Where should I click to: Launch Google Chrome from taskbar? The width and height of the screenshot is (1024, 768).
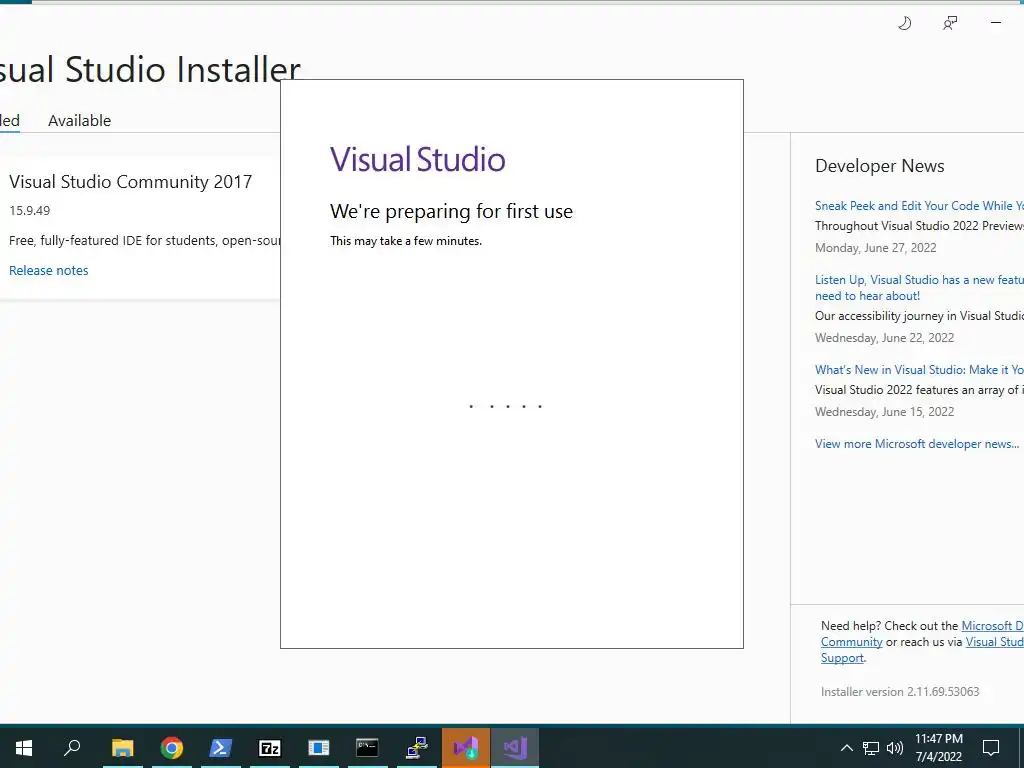[x=171, y=747]
